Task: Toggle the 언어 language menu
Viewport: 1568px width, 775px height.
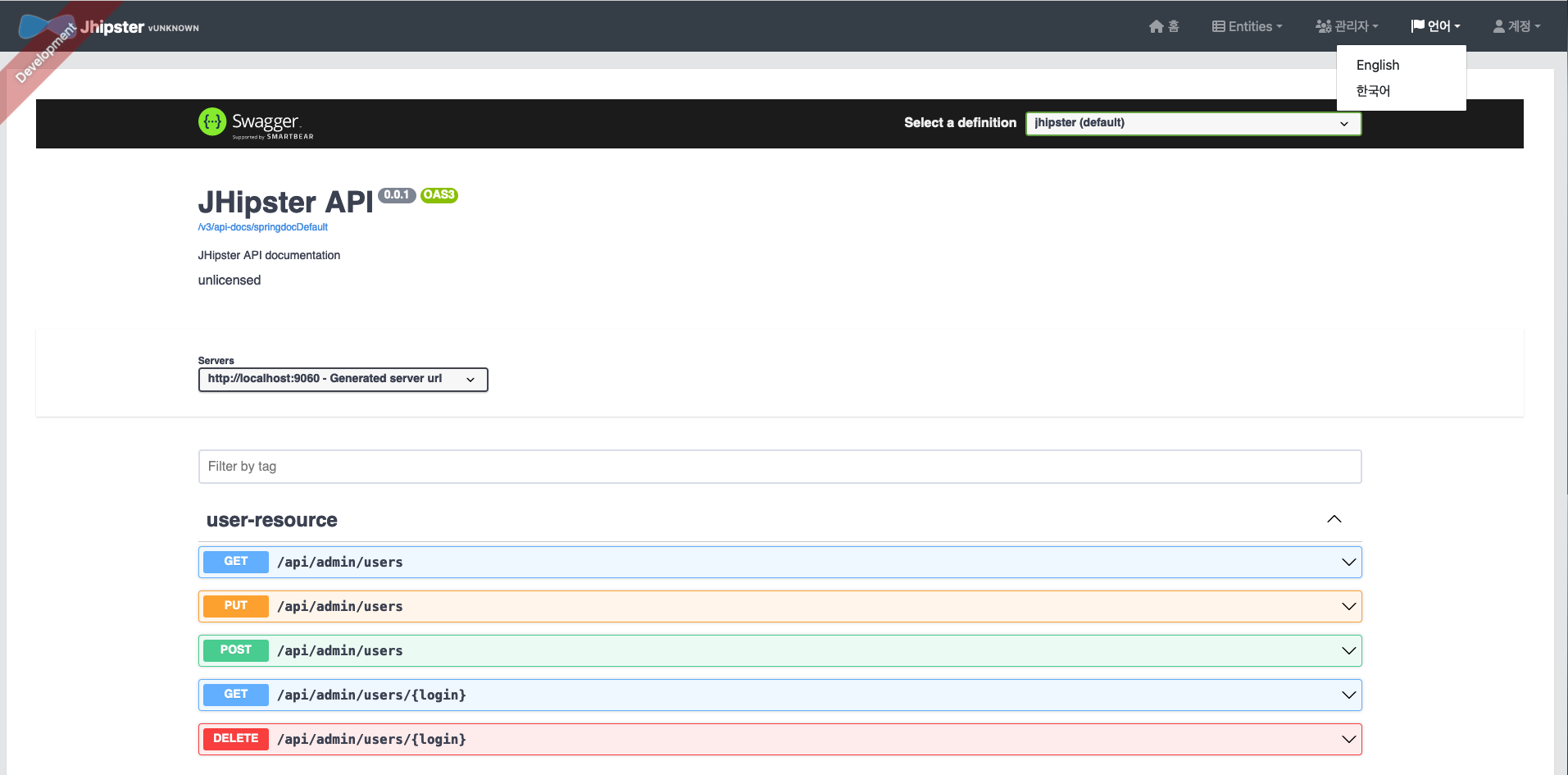Action: click(x=1435, y=26)
